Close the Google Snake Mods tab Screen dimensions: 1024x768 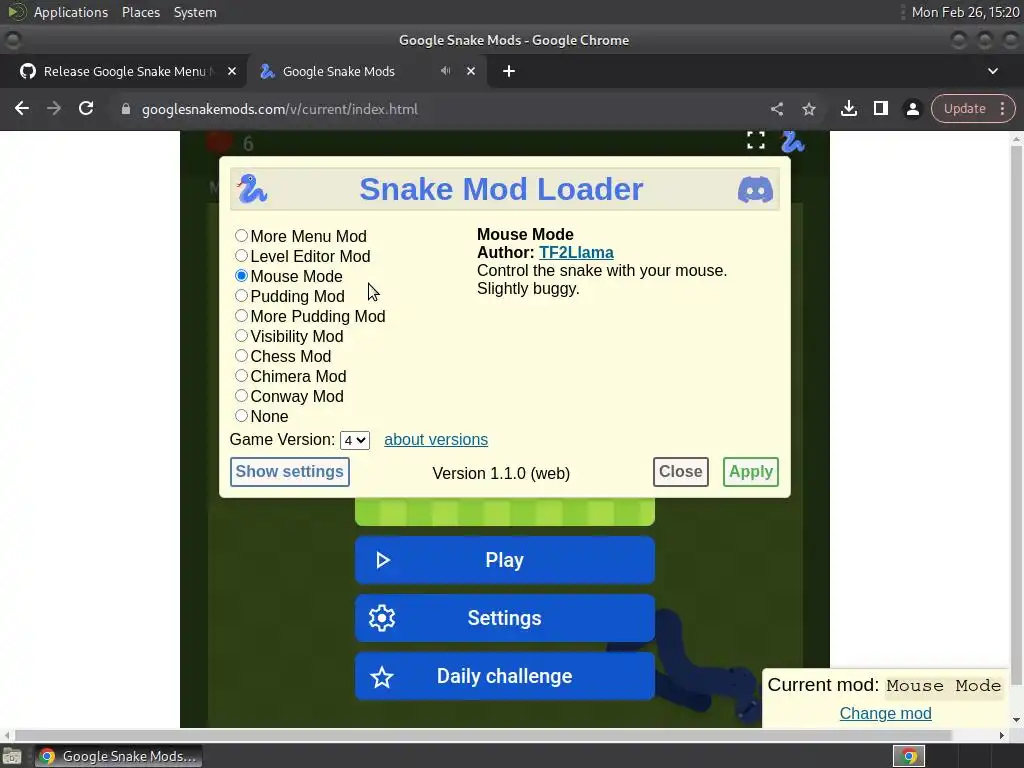tap(471, 71)
